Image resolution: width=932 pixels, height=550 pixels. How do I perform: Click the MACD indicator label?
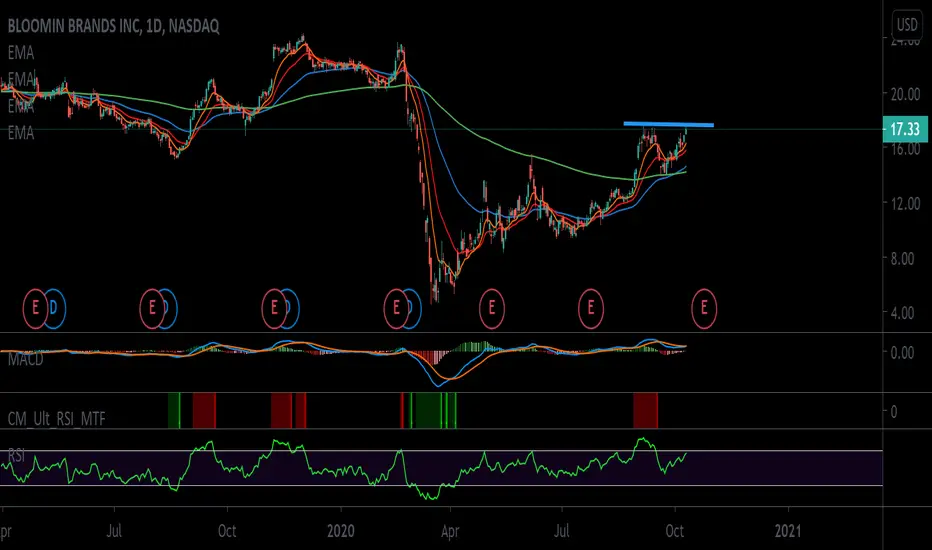coord(26,359)
